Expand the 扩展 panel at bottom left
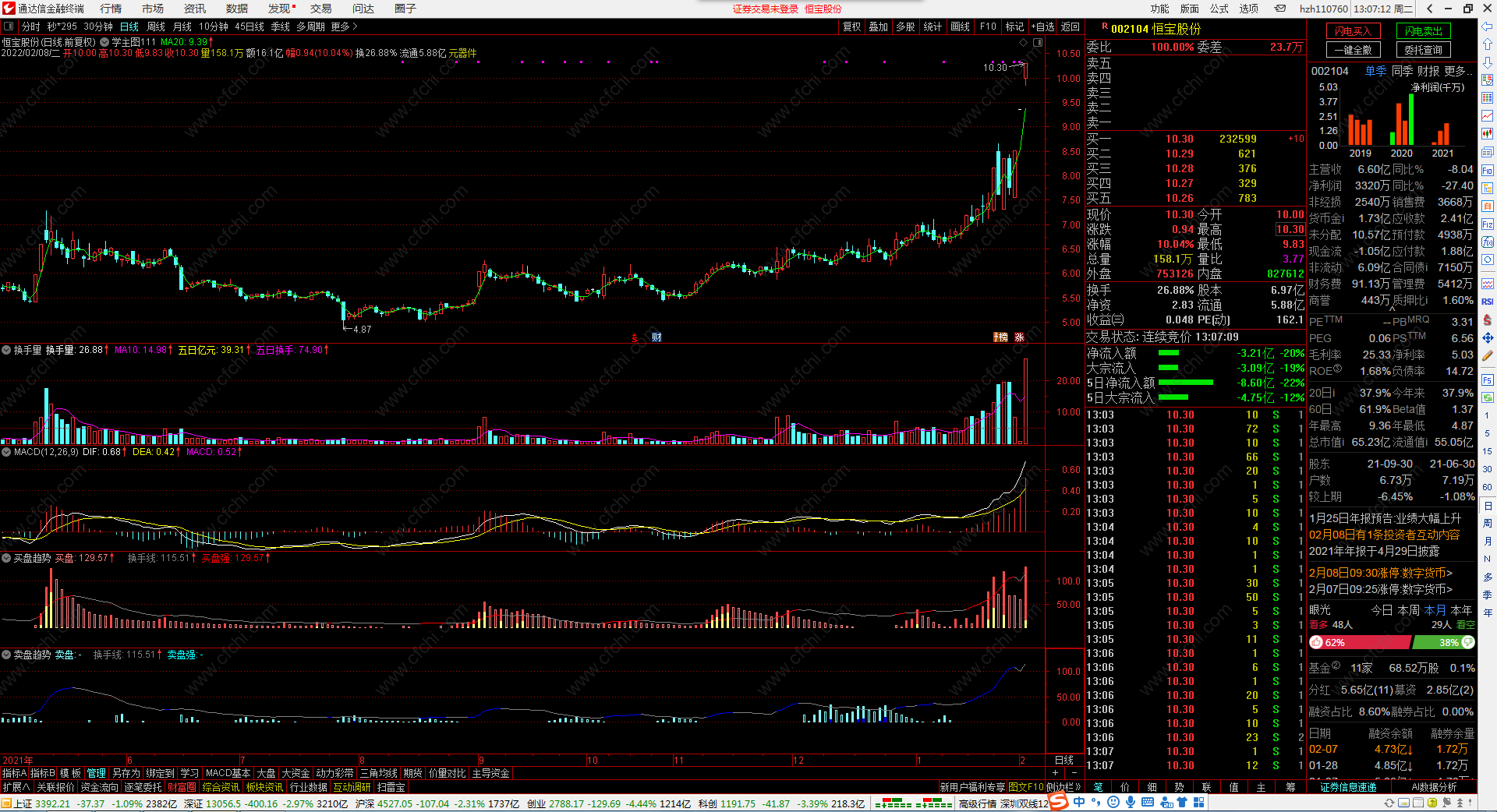This screenshot has height=812, width=1497. coord(16,787)
